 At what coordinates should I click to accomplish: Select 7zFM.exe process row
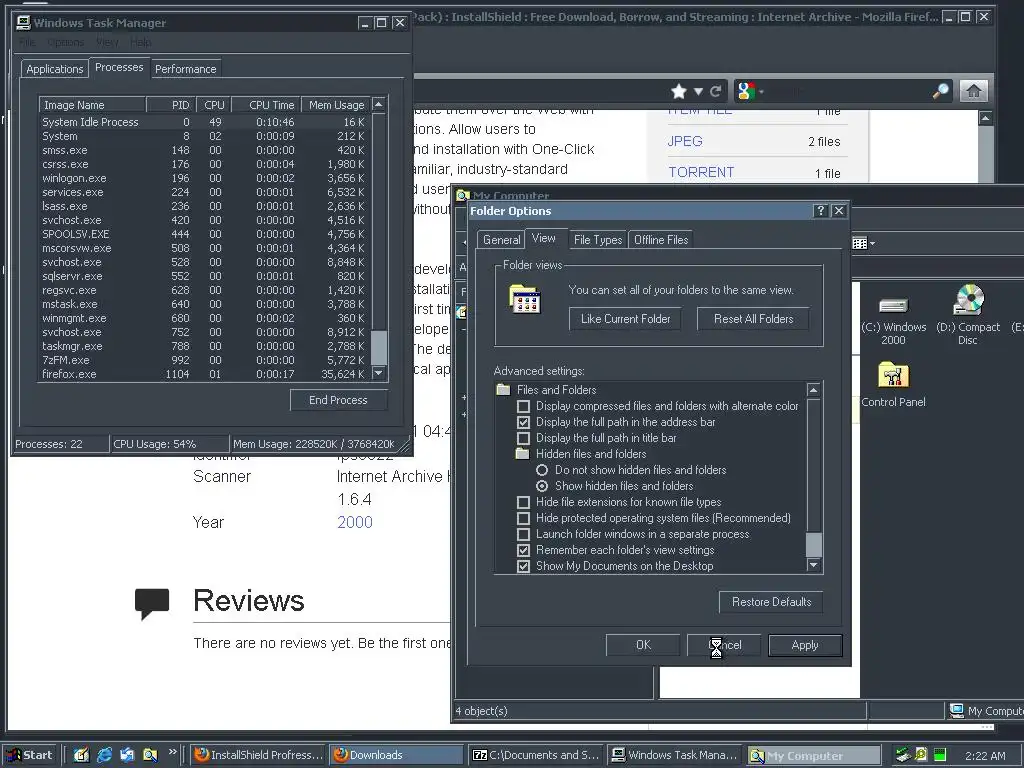pyautogui.click(x=204, y=360)
